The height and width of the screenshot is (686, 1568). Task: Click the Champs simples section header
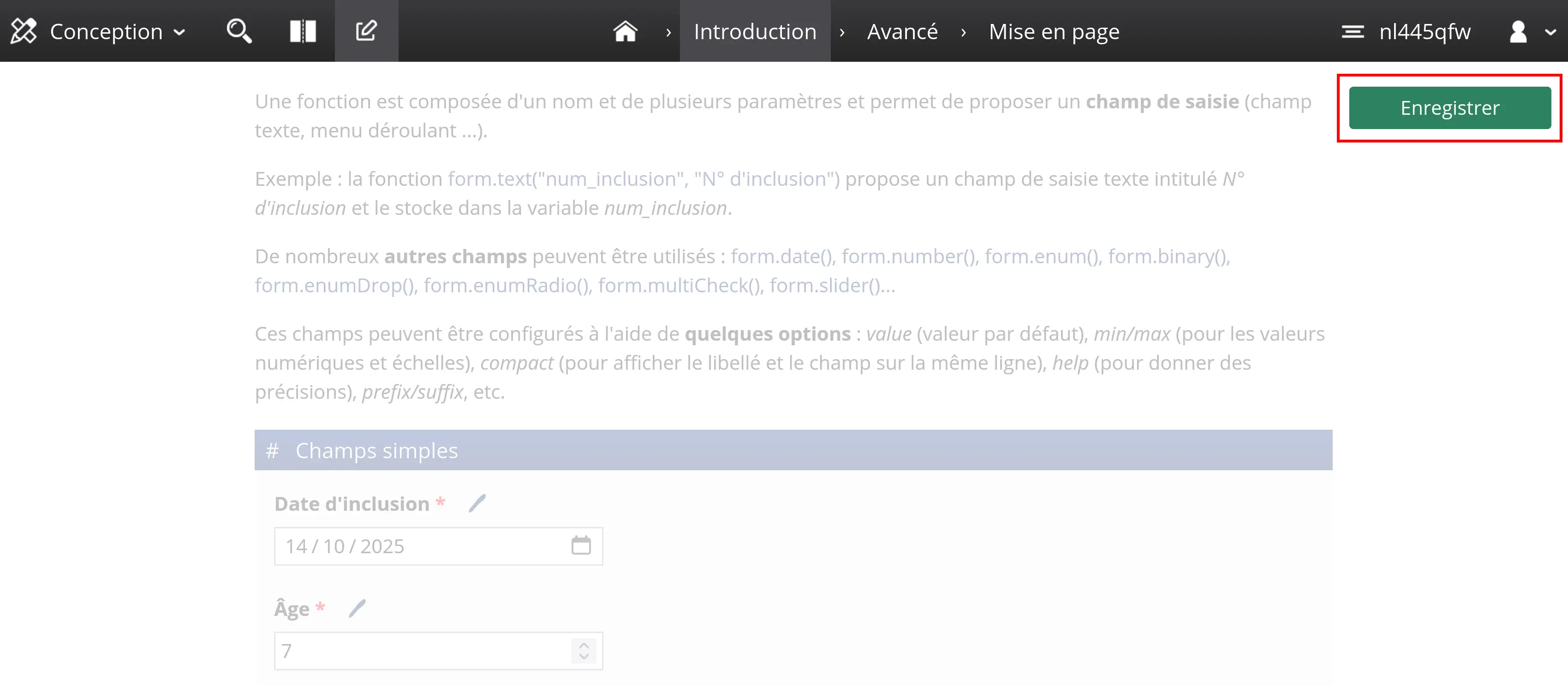pyautogui.click(x=793, y=450)
